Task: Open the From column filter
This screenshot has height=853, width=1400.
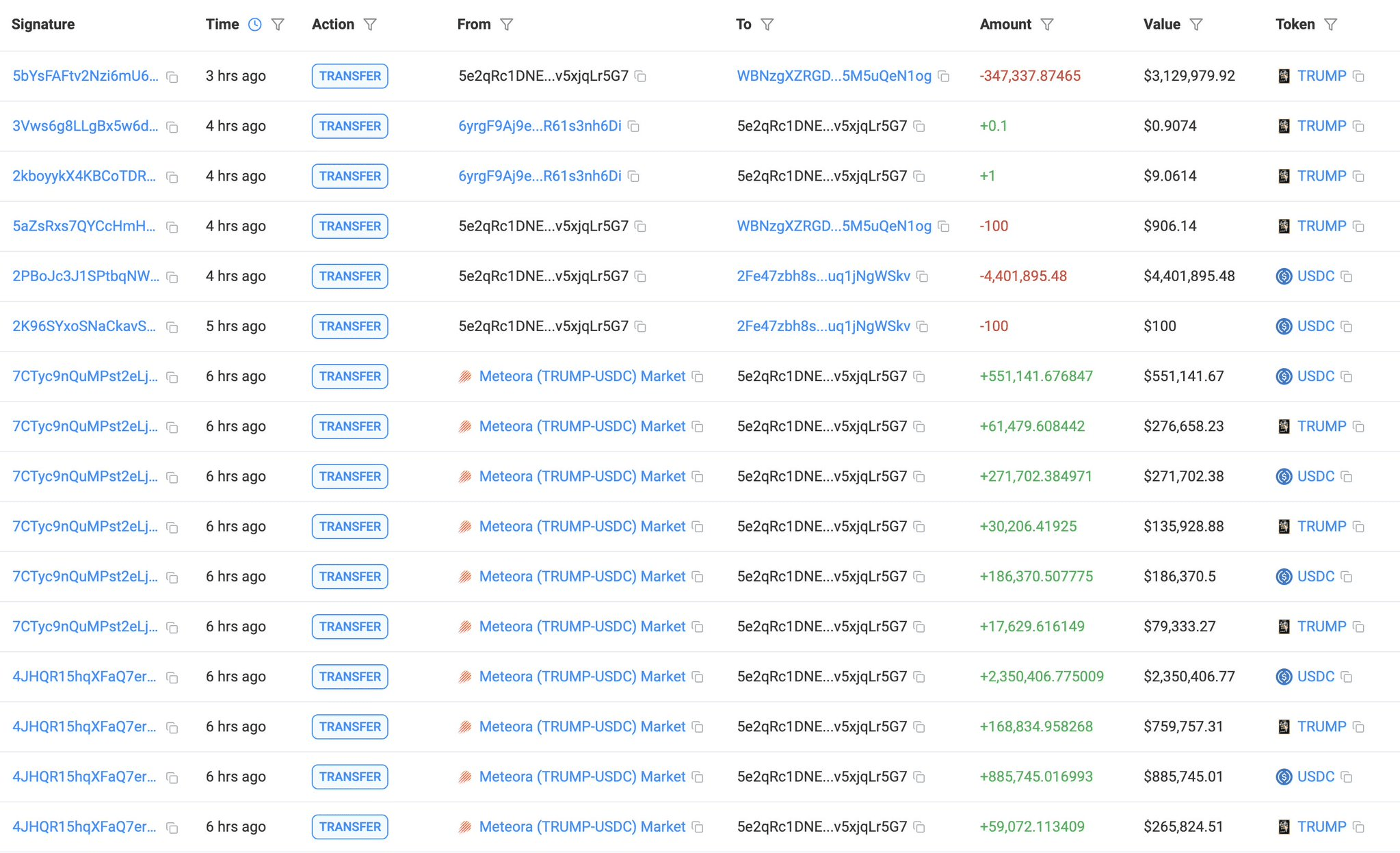Action: click(x=507, y=25)
